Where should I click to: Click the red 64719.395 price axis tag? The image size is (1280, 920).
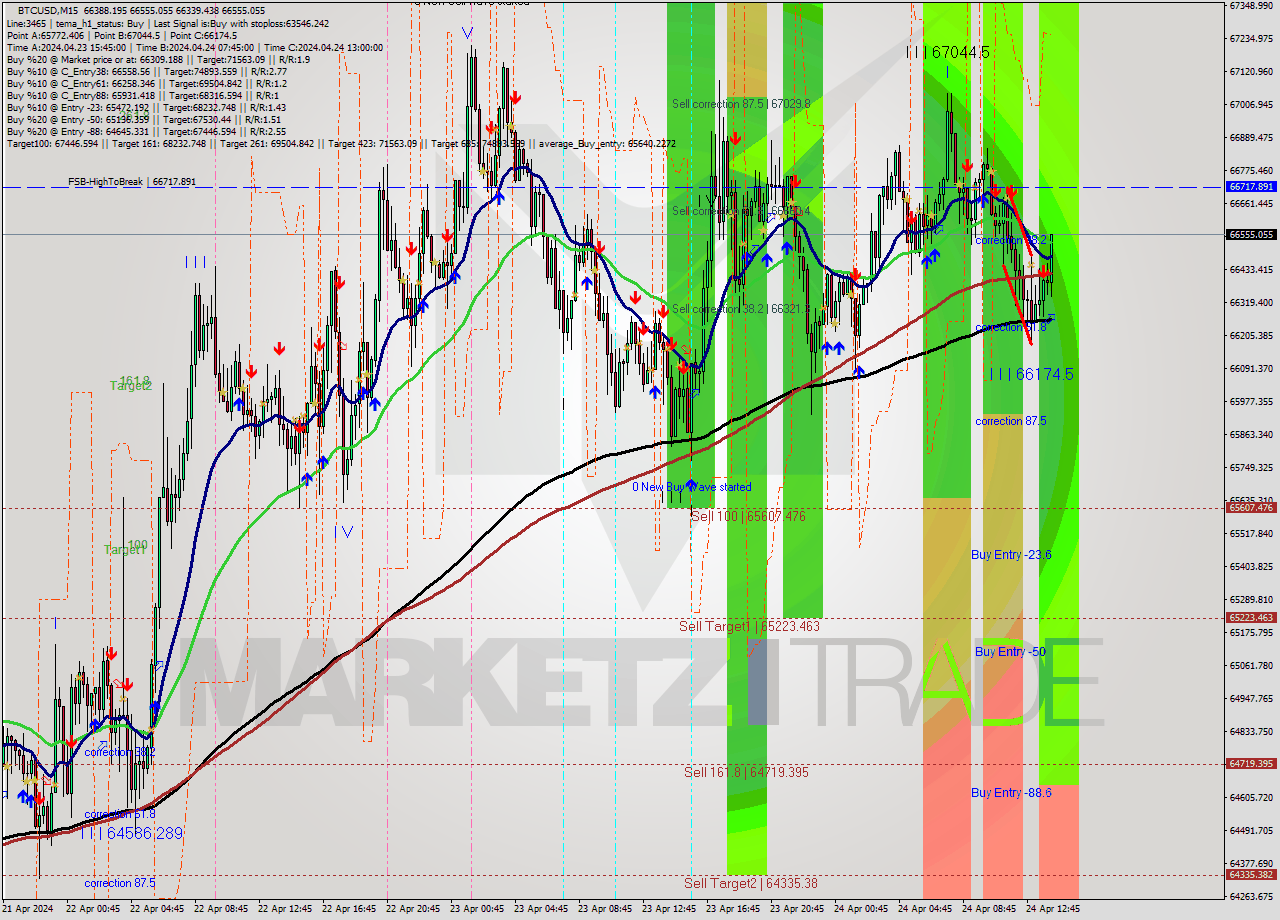coord(1251,764)
